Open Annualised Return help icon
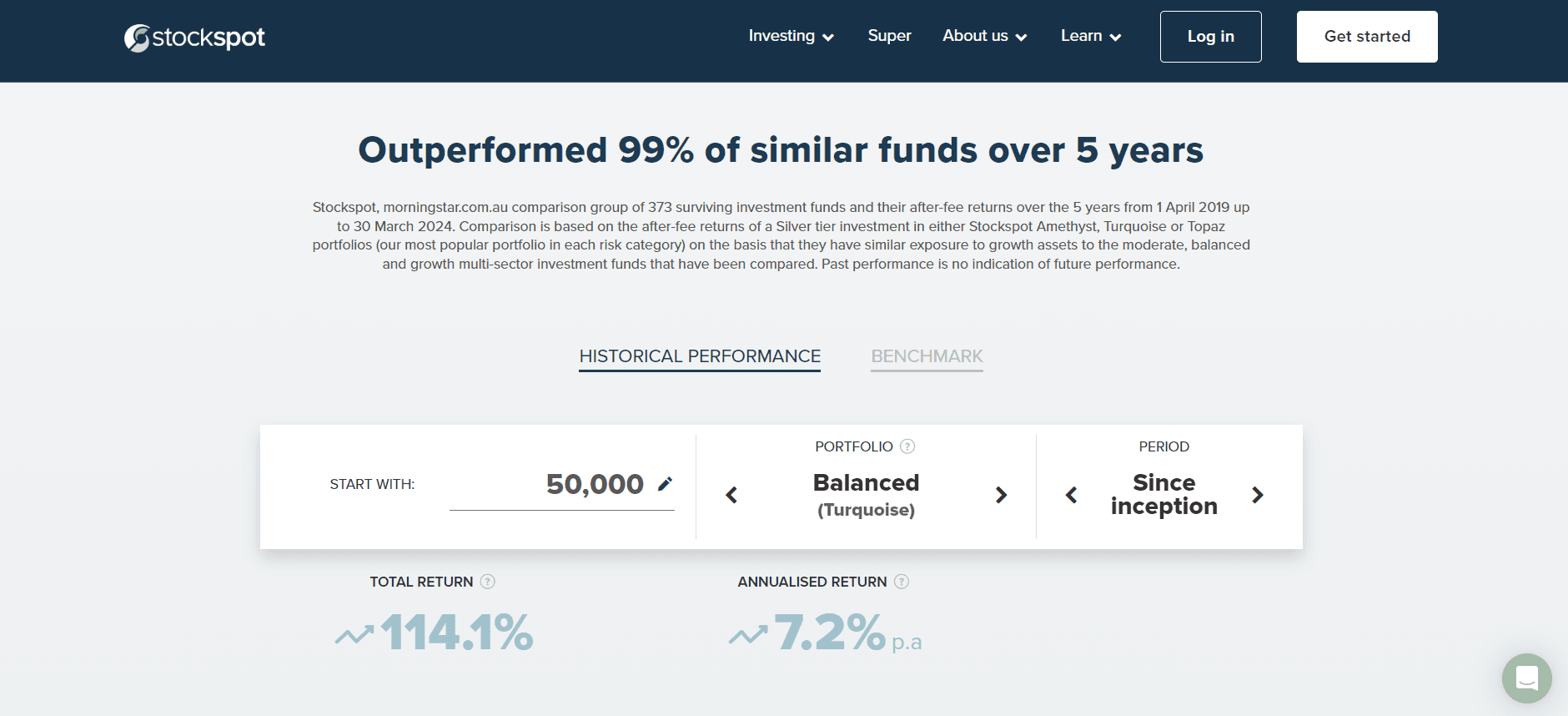Viewport: 1568px width, 716px height. pyautogui.click(x=902, y=582)
